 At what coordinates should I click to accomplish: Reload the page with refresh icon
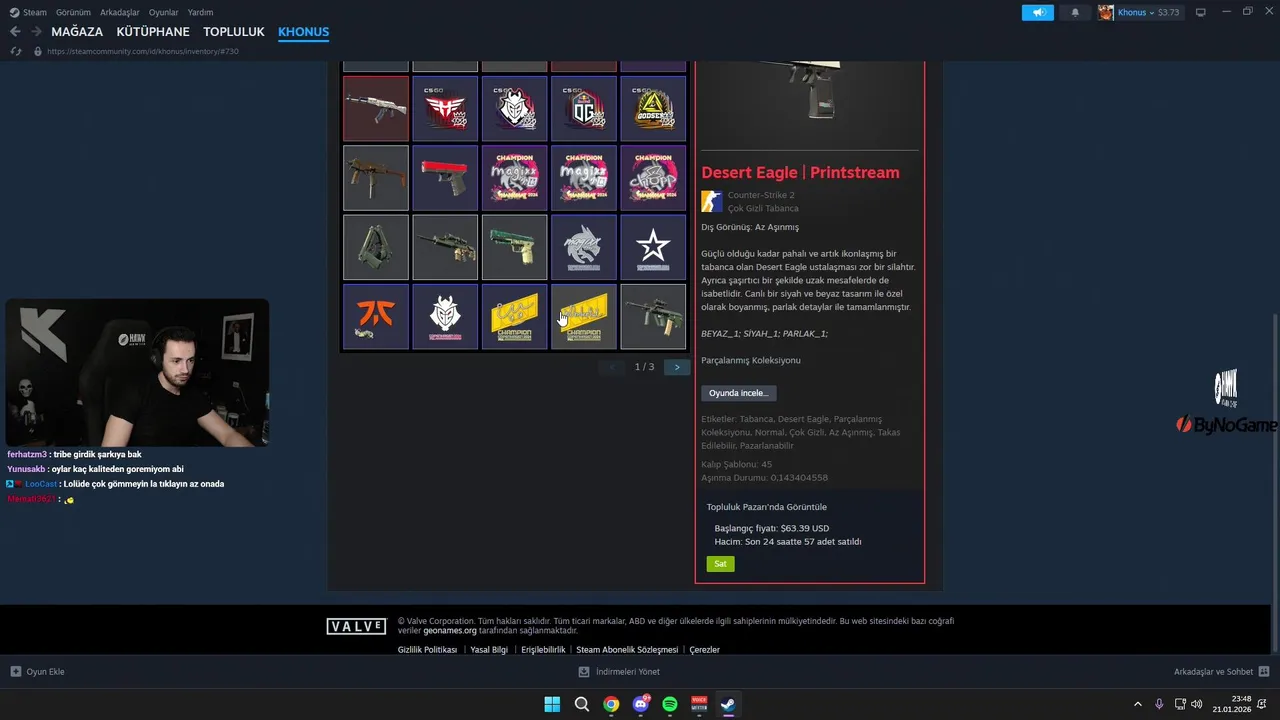pos(16,51)
